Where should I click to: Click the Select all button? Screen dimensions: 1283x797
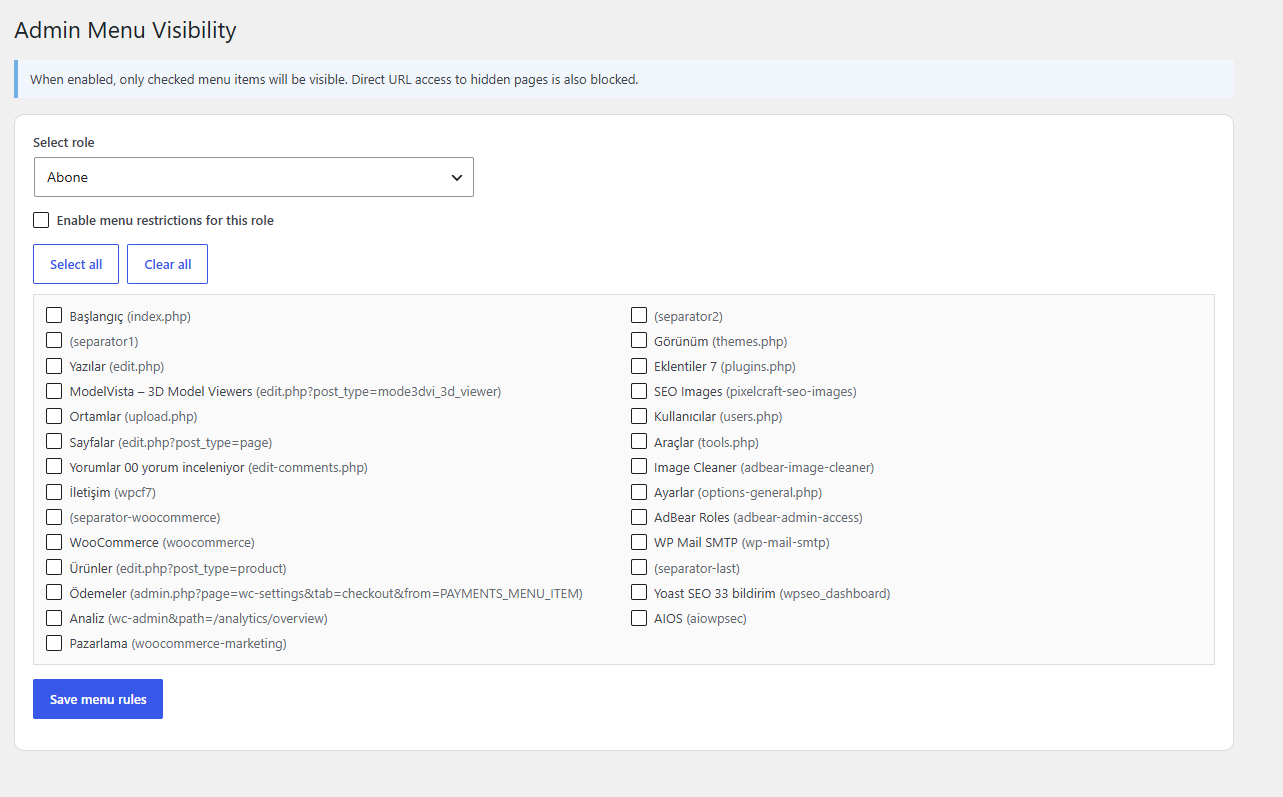76,264
